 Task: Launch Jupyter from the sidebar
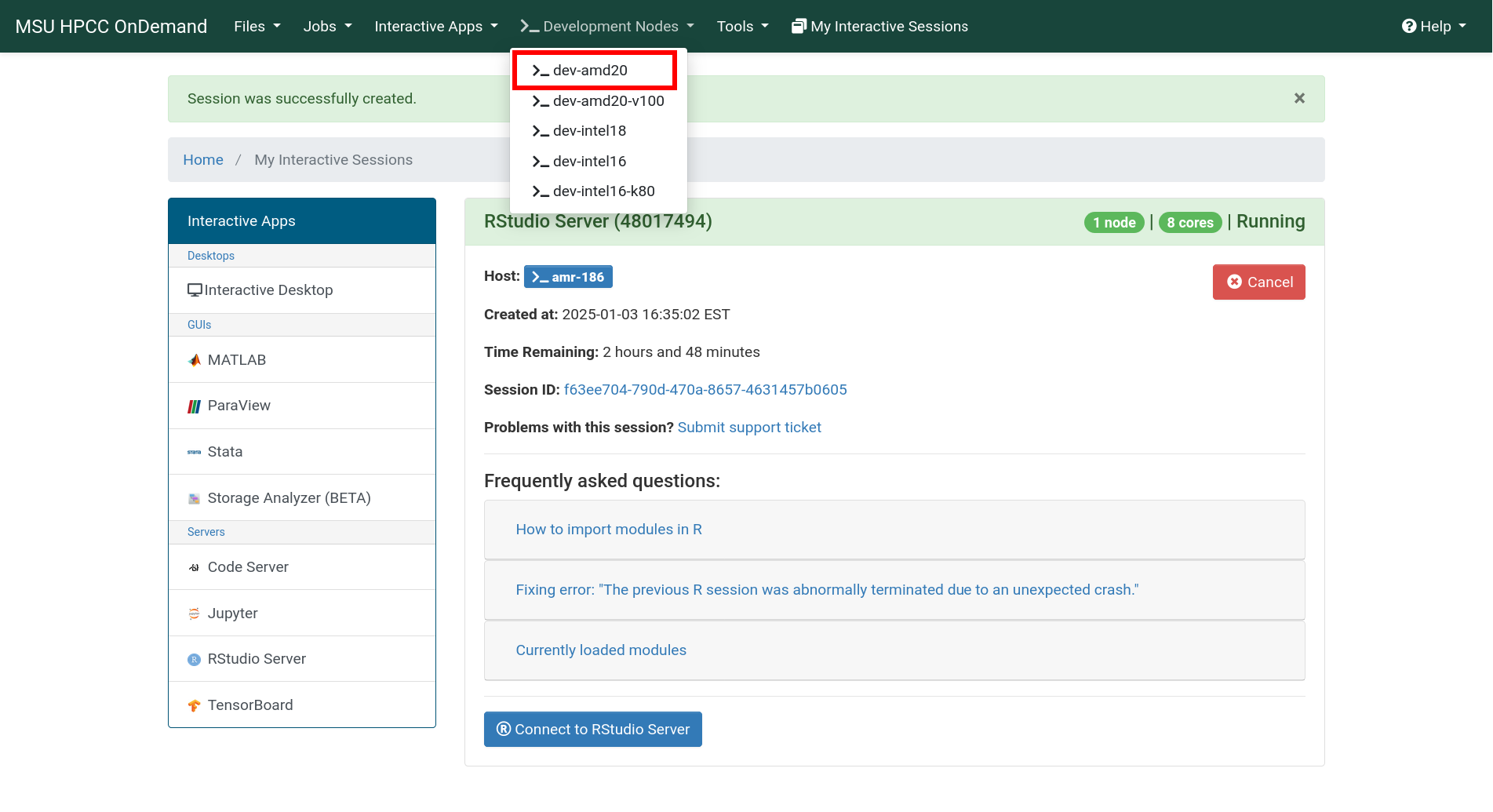pos(302,614)
